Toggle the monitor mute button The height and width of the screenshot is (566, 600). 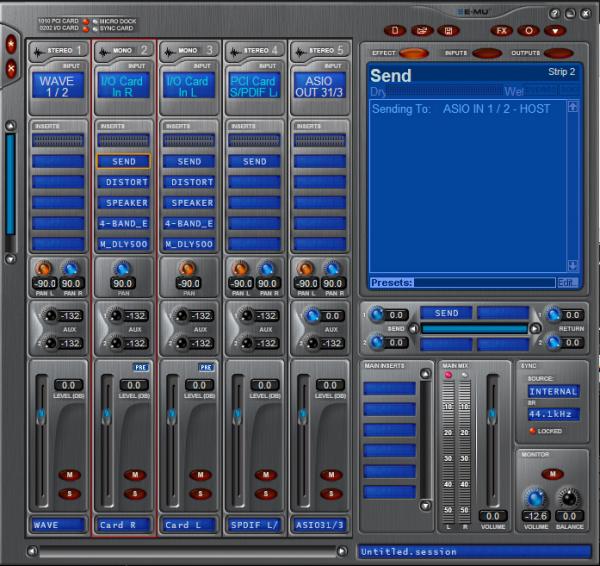pos(553,473)
